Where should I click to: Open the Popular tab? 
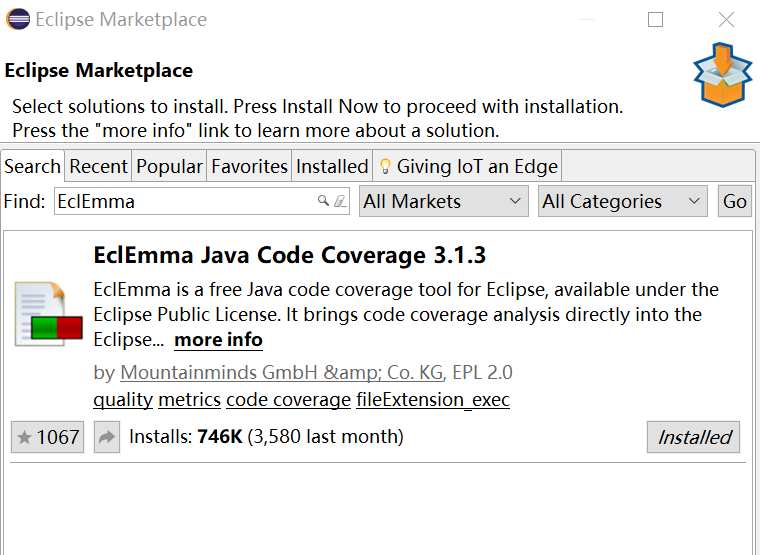tap(169, 166)
